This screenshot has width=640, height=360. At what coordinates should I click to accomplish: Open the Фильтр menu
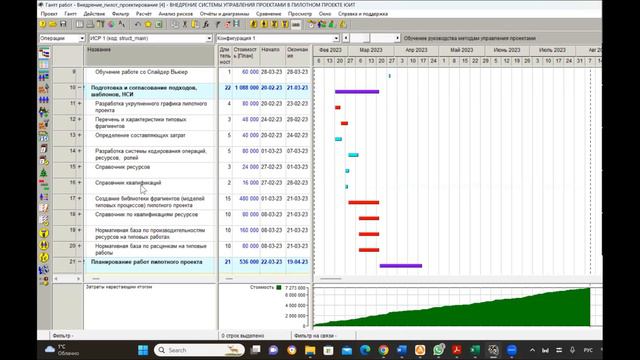pyautogui.click(x=120, y=14)
